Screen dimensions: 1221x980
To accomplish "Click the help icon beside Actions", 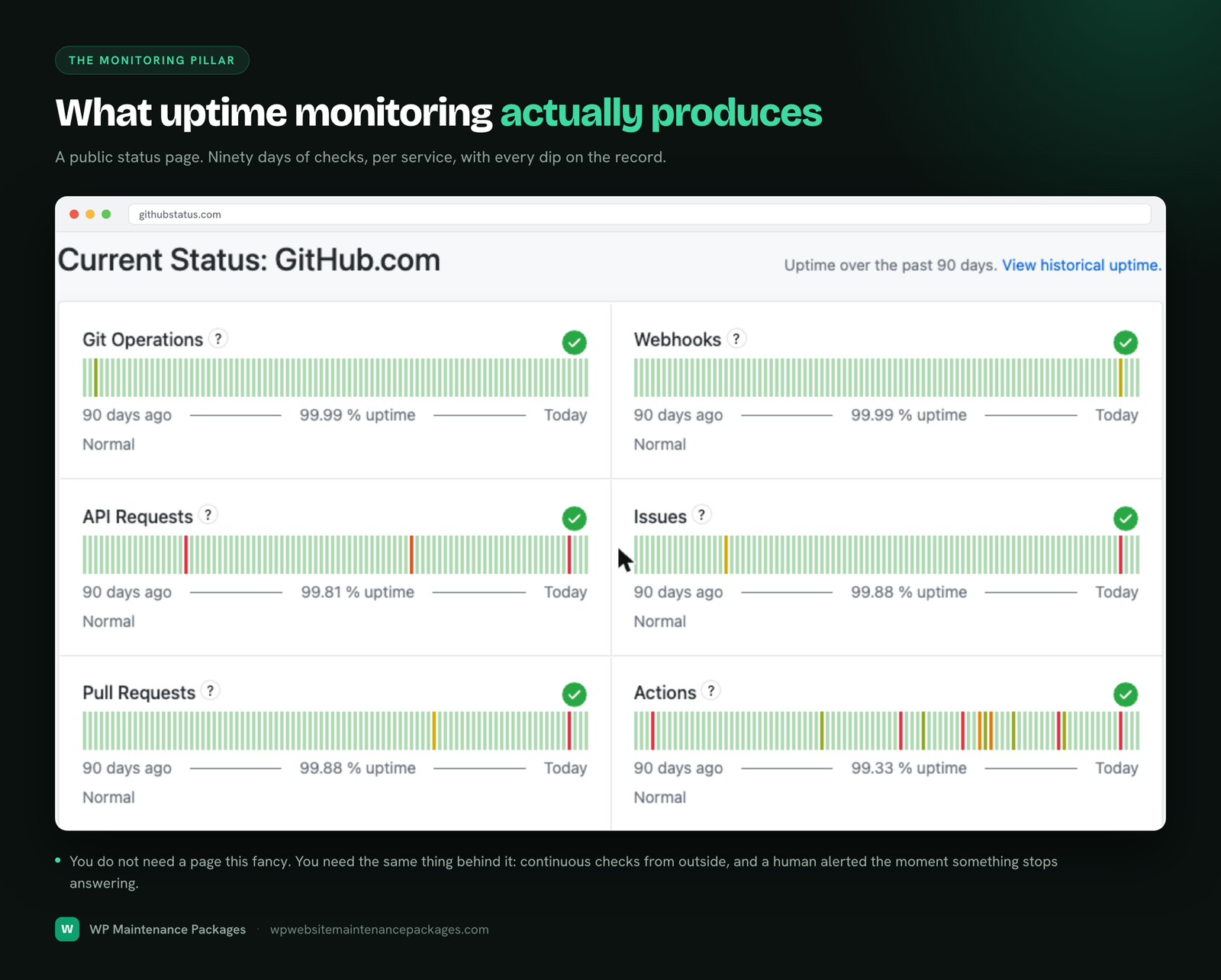I will pos(711,691).
